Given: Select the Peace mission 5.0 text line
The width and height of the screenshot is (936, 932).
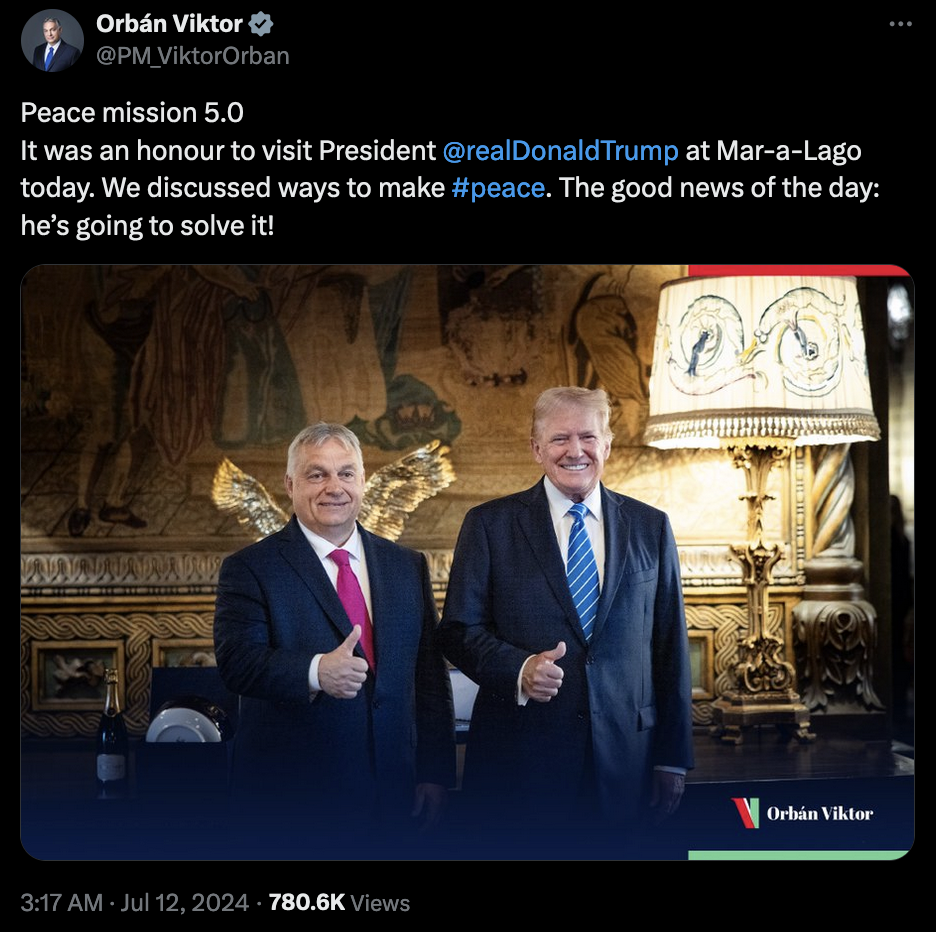Looking at the screenshot, I should (132, 113).
